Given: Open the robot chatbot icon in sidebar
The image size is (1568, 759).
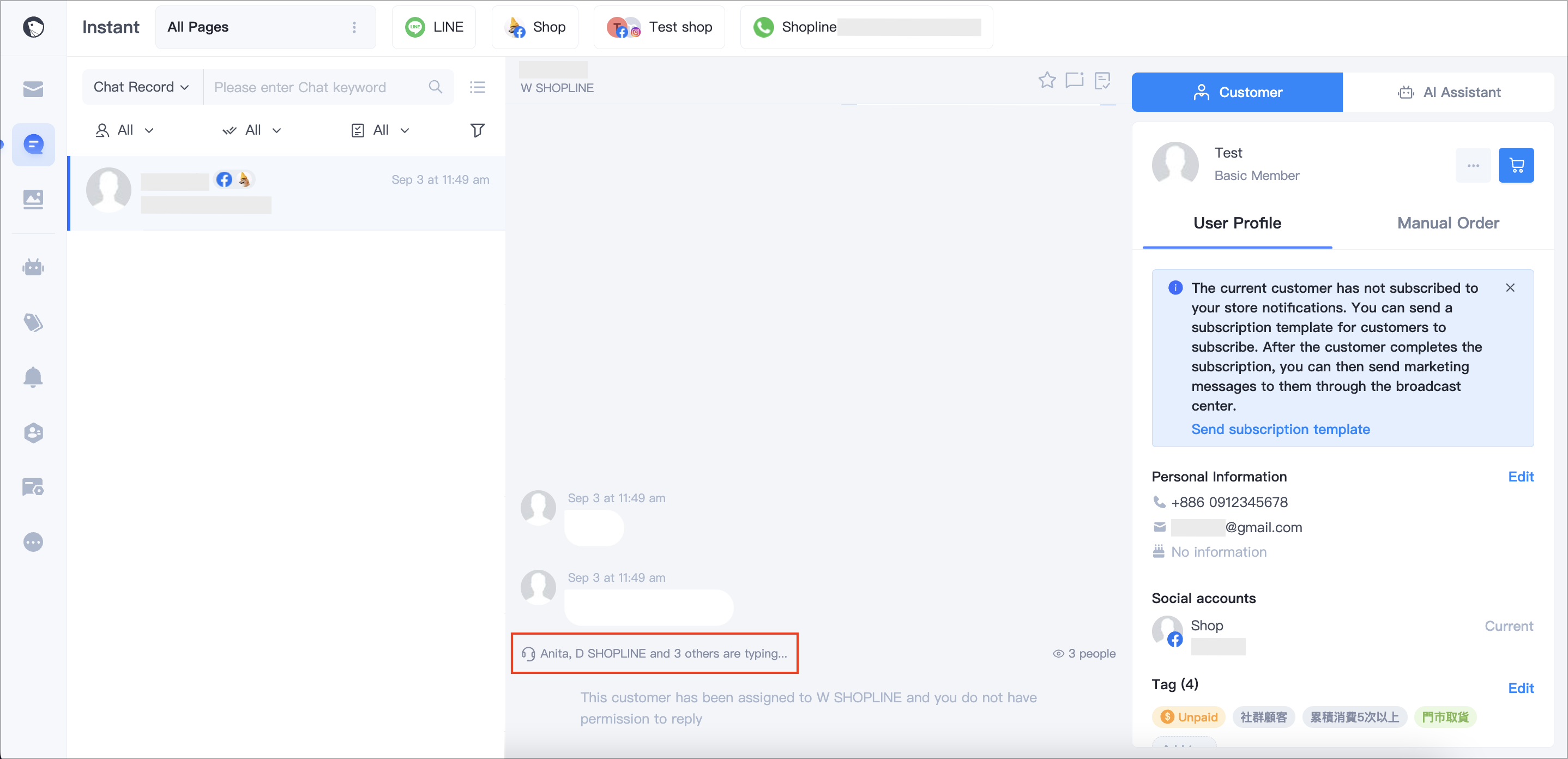Looking at the screenshot, I should point(33,267).
